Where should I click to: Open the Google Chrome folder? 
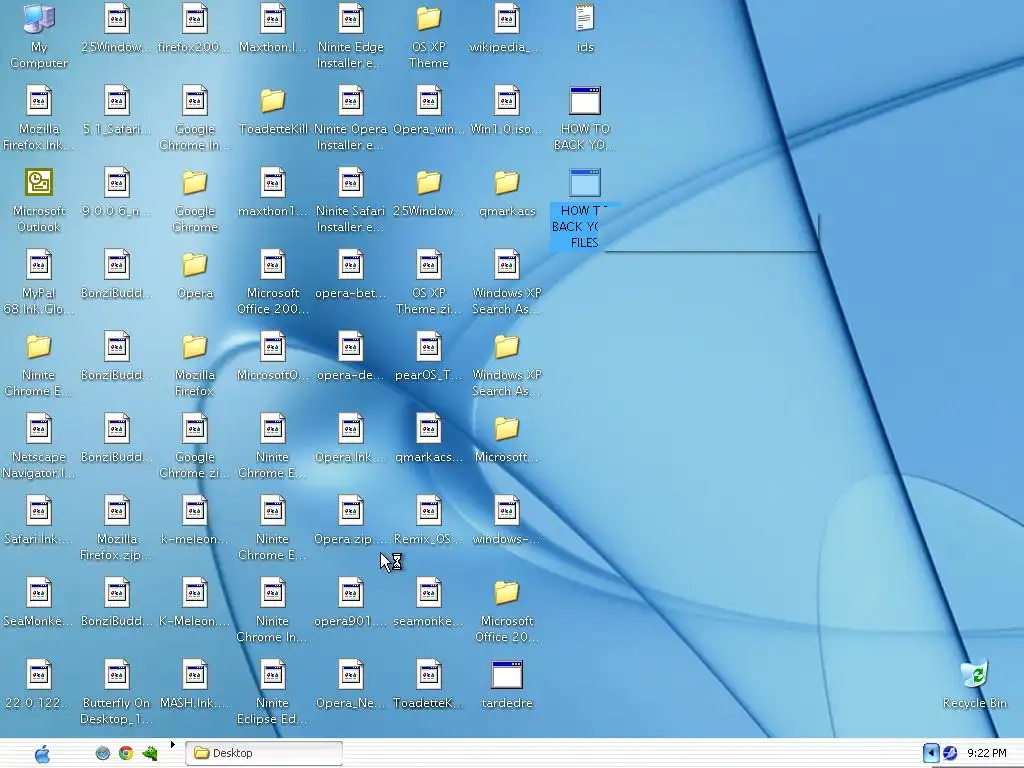195,183
